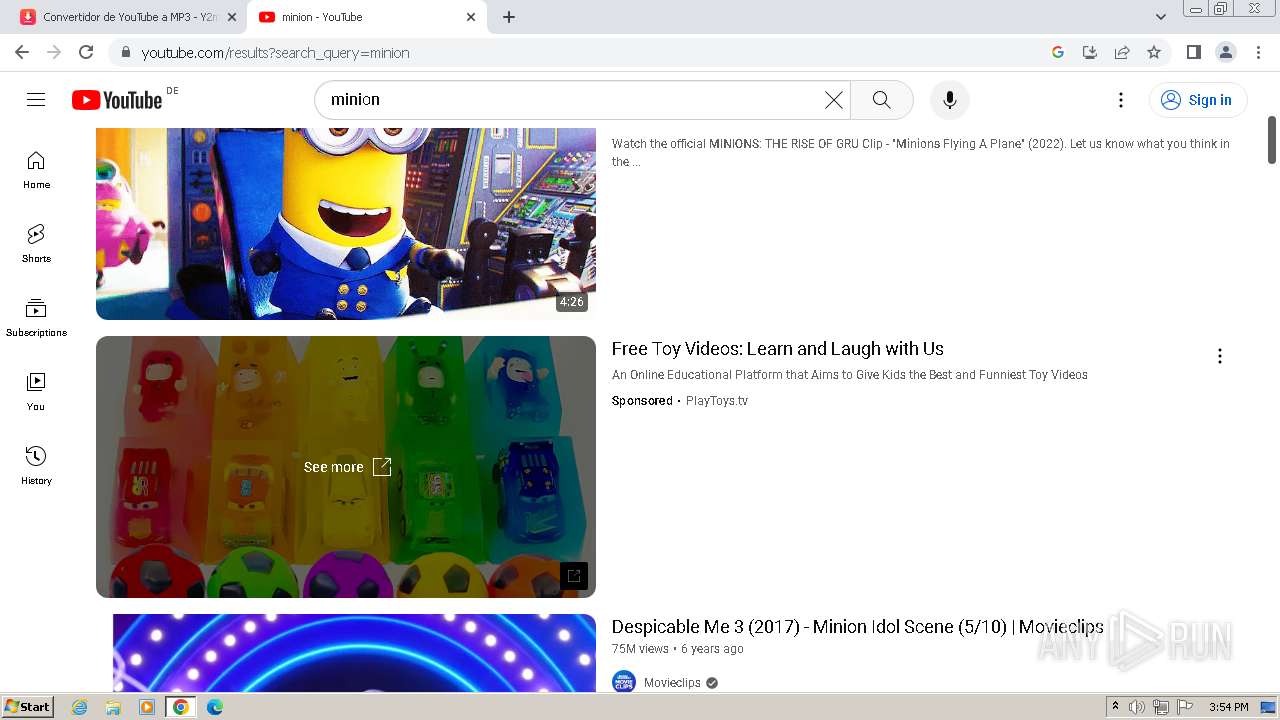The width and height of the screenshot is (1280, 720).
Task: Click the Sign in button
Action: (x=1198, y=100)
